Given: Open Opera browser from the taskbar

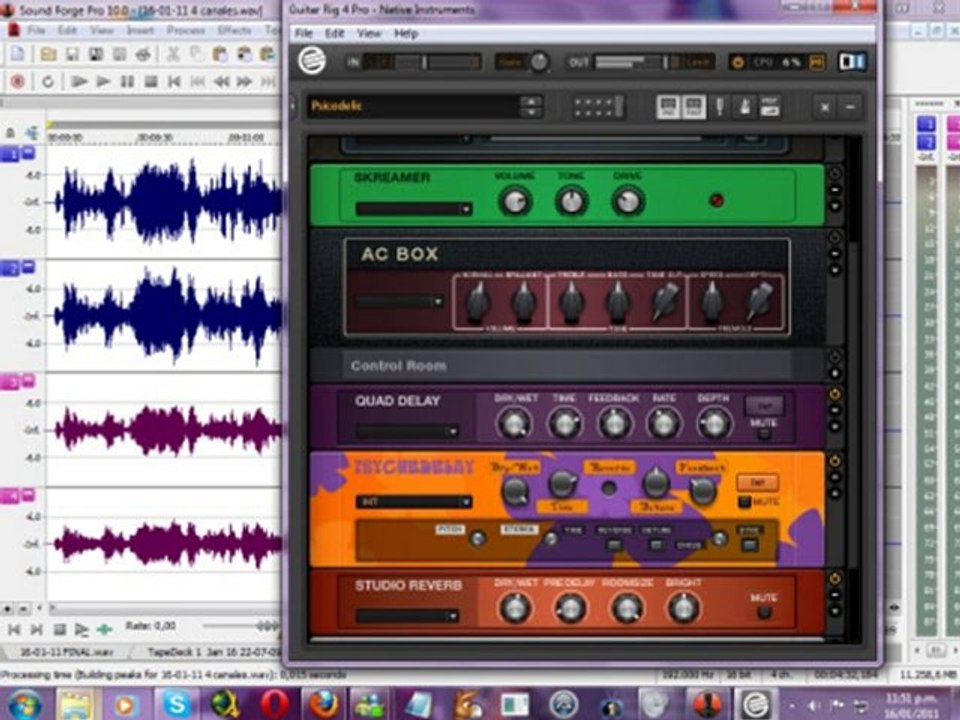Looking at the screenshot, I should tap(274, 704).
